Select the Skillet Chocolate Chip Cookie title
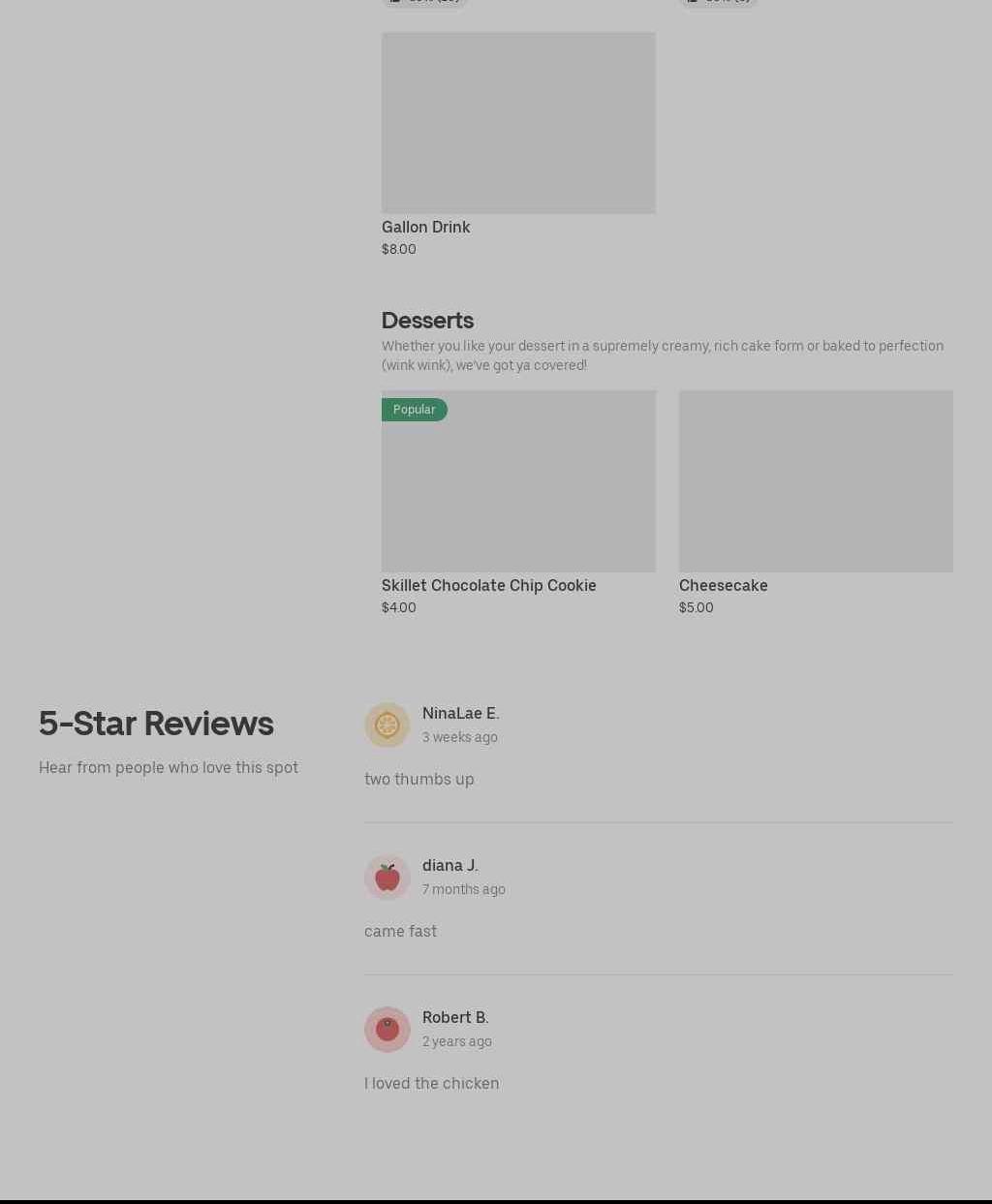This screenshot has height=1204, width=992. (488, 585)
